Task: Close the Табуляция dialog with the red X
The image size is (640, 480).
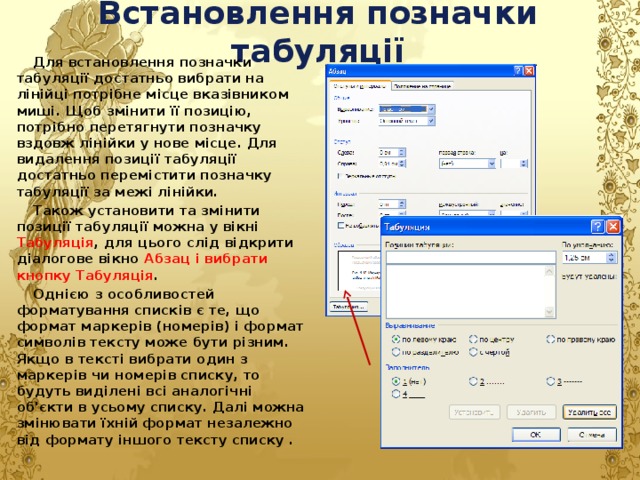Action: coord(613,227)
